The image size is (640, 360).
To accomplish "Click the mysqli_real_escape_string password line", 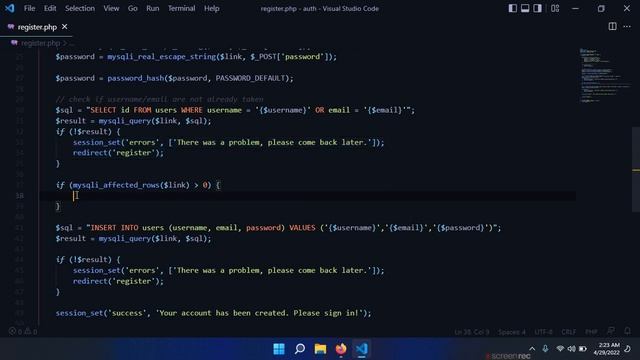I will [196, 57].
